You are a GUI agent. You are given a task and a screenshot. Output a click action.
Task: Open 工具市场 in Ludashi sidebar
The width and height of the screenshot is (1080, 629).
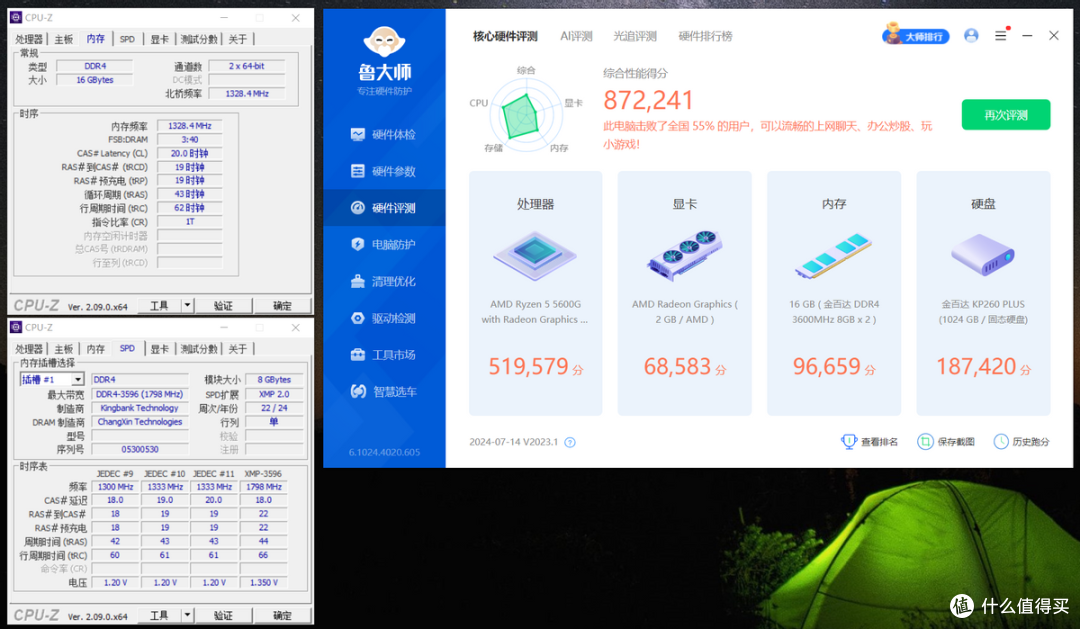point(384,354)
